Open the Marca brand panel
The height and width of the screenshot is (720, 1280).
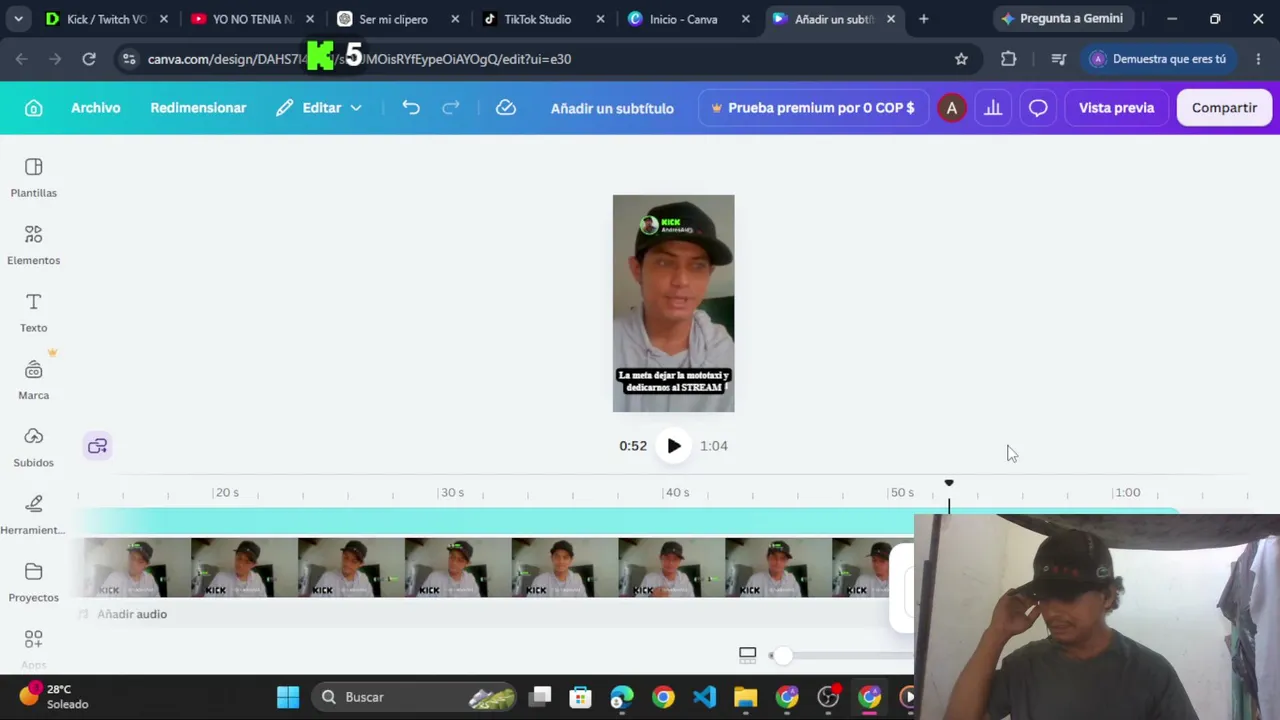pyautogui.click(x=34, y=380)
